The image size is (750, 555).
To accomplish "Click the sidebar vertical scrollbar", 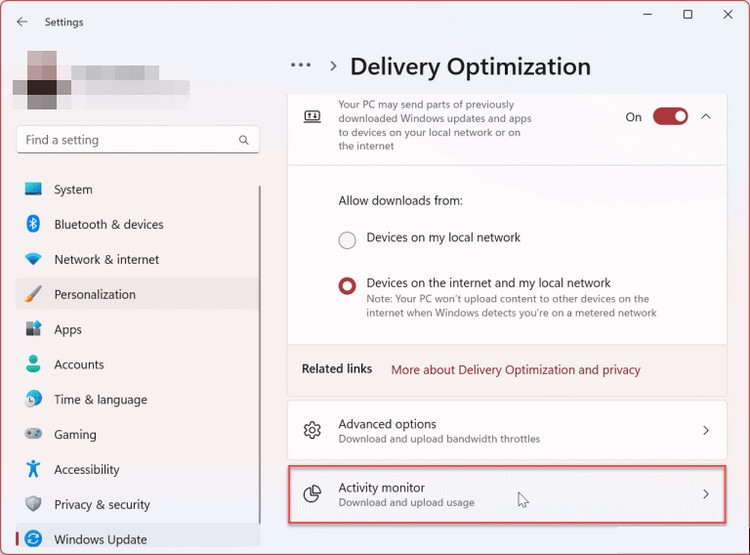I will pos(260,354).
